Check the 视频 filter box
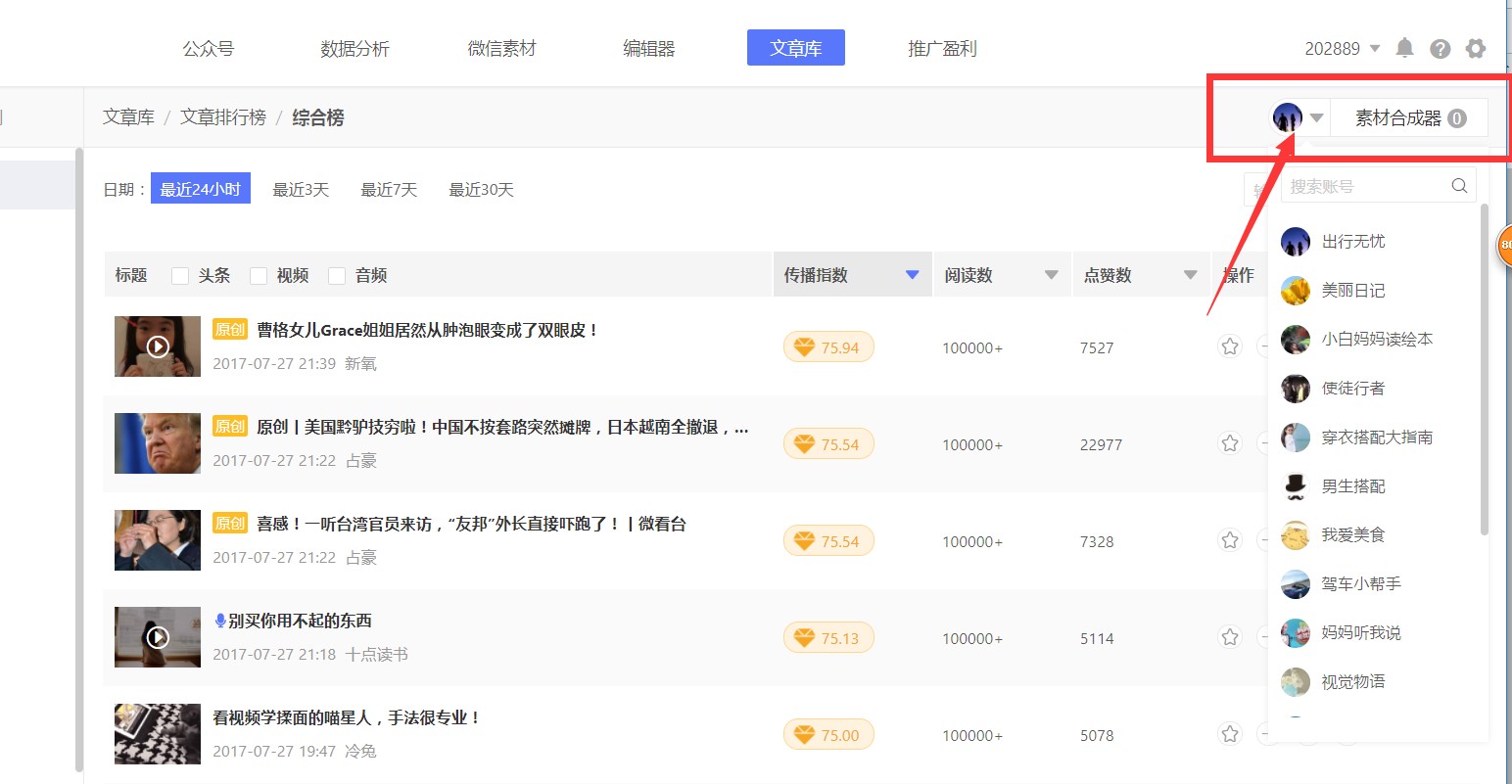Viewport: 1512px width, 784px height. click(259, 276)
